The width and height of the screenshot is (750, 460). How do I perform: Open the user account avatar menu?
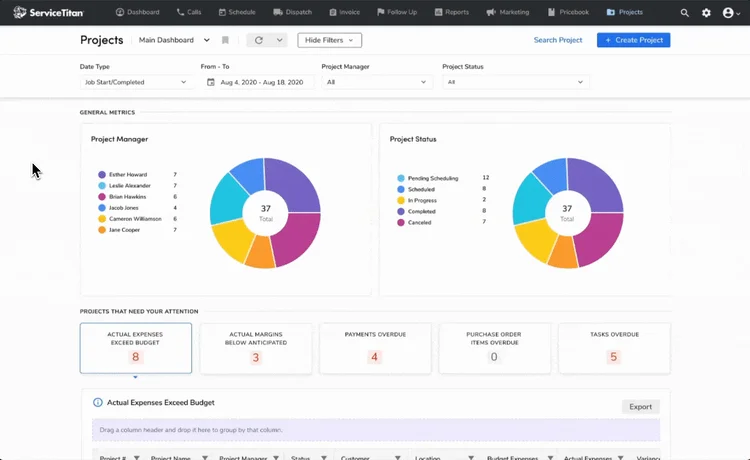point(731,13)
